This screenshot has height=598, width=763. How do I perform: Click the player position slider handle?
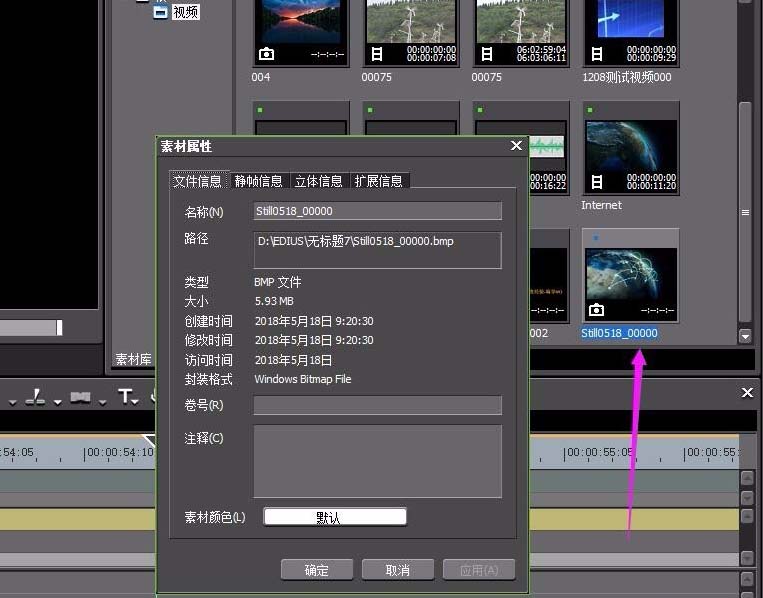click(59, 327)
